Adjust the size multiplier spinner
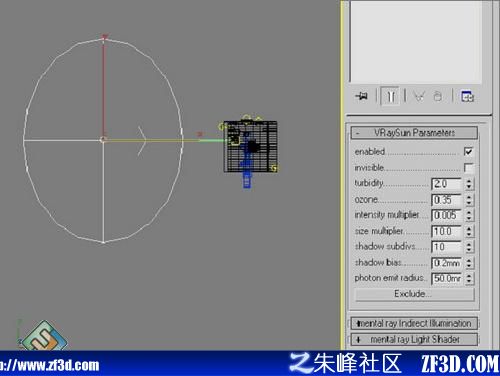500x376 pixels. (469, 231)
